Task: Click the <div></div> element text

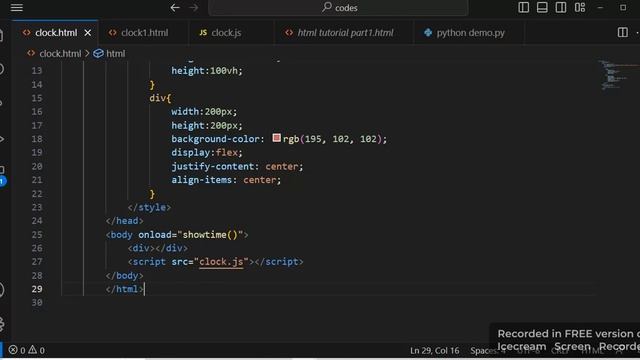Action: coord(158,248)
